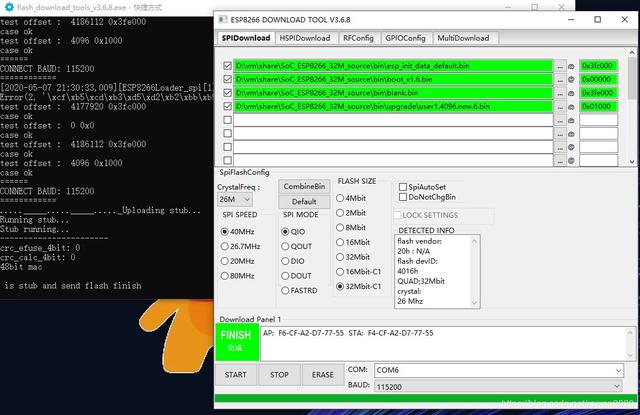Uncheck the user1.4096.new.6.bin row checkbox

pyautogui.click(x=228, y=106)
